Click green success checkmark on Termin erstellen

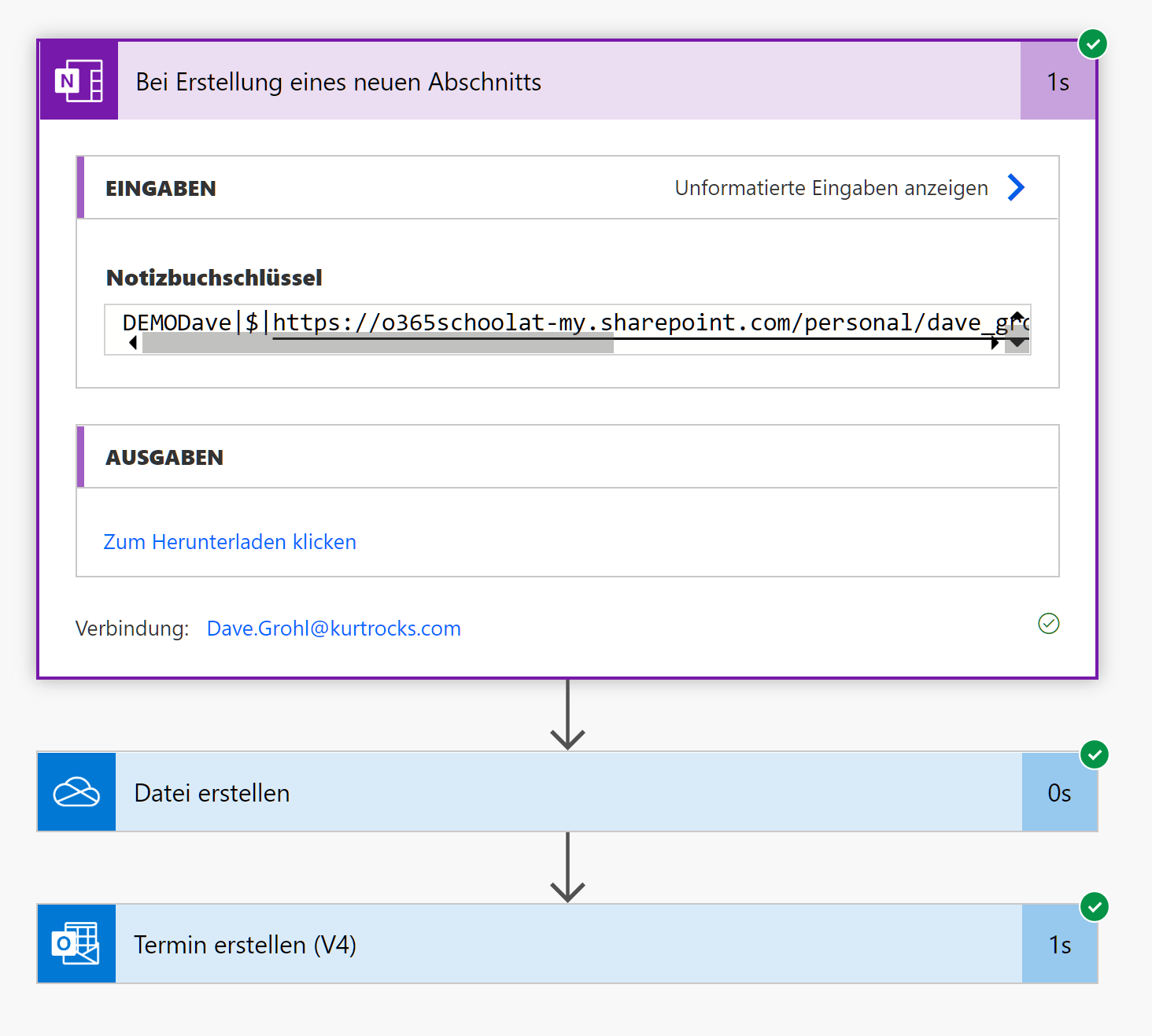point(1094,907)
